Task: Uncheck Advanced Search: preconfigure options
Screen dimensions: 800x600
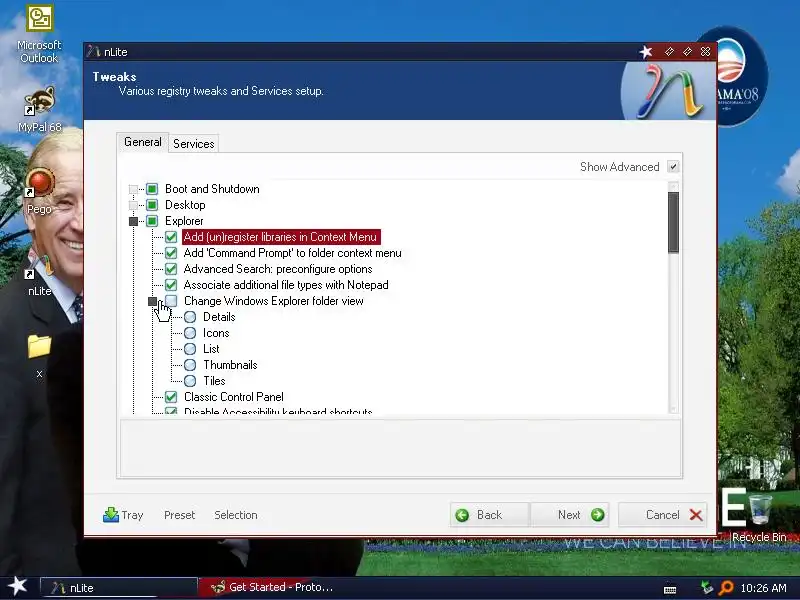Action: coord(171,269)
